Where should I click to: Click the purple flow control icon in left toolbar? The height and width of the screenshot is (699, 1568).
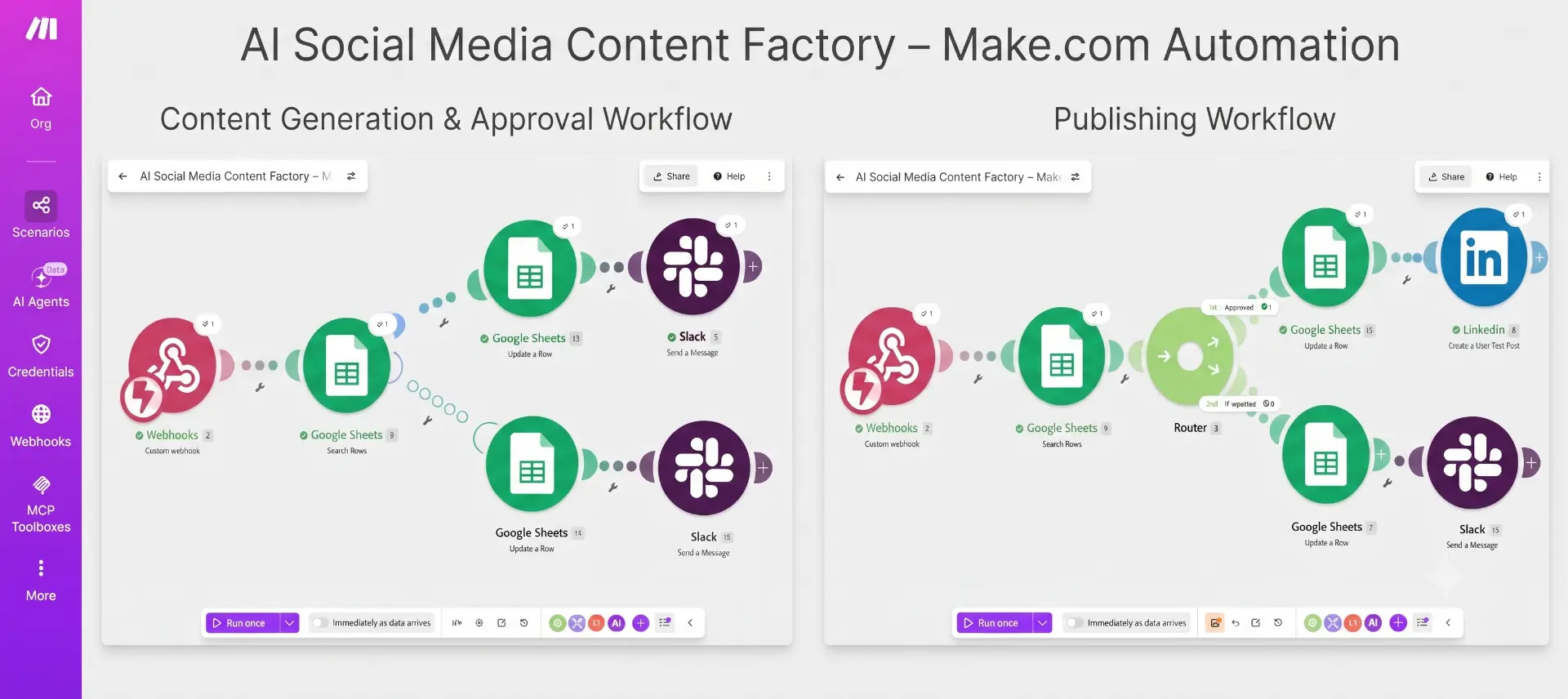pyautogui.click(x=577, y=623)
